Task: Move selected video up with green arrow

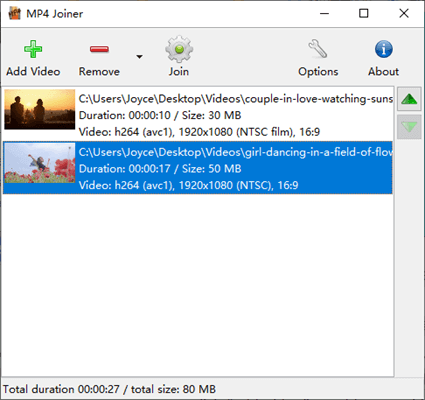Action: tap(409, 99)
